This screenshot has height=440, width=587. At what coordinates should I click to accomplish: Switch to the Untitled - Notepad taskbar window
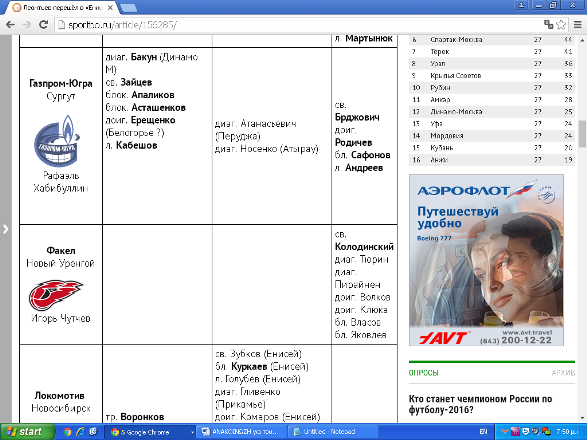click(x=333, y=432)
